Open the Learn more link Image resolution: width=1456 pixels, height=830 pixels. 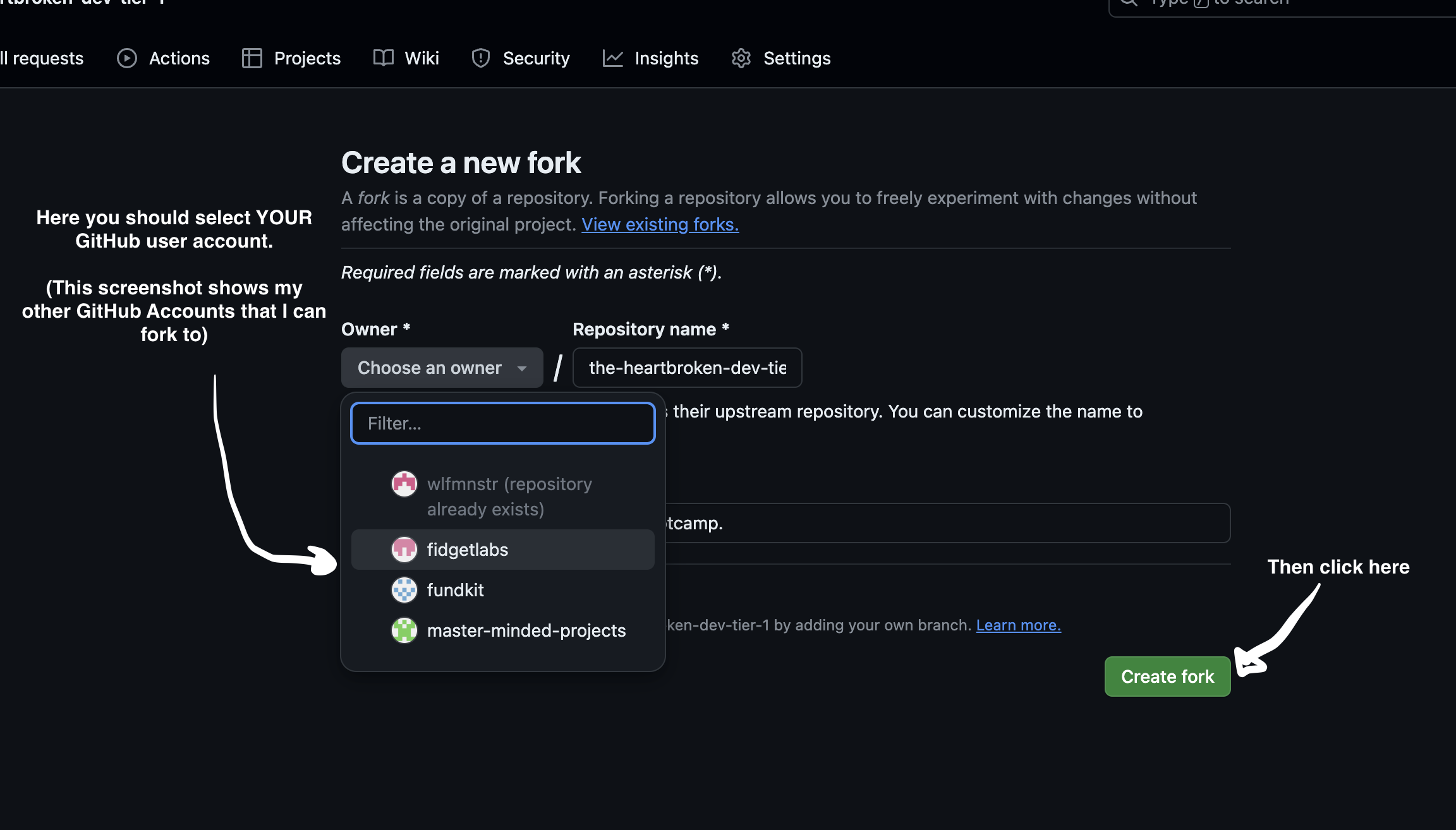(1019, 625)
